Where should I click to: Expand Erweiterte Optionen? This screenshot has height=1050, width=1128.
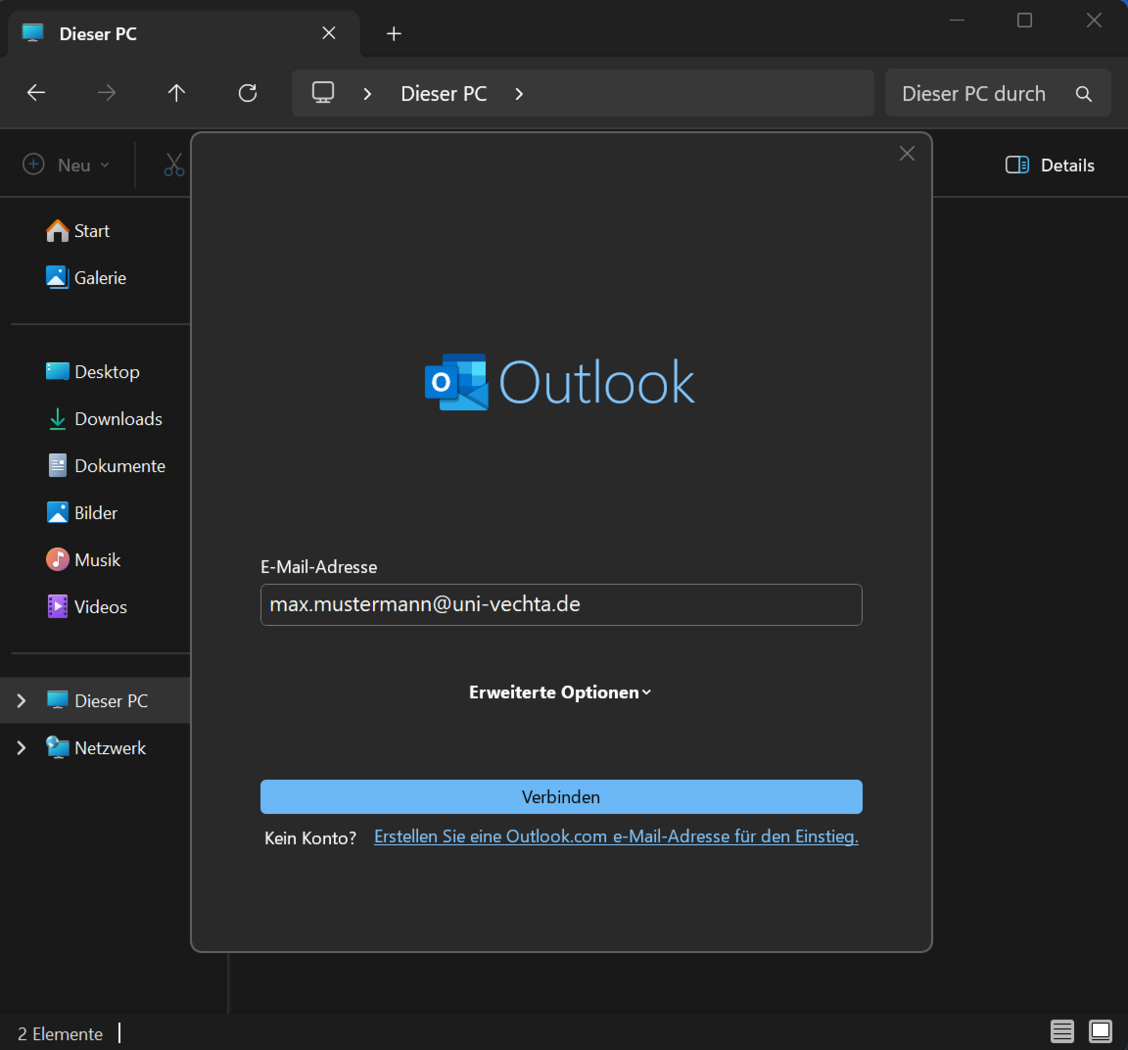pyautogui.click(x=560, y=692)
